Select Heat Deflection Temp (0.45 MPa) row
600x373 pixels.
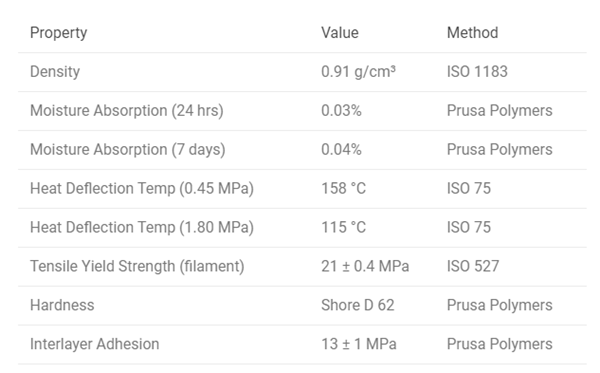click(302, 189)
